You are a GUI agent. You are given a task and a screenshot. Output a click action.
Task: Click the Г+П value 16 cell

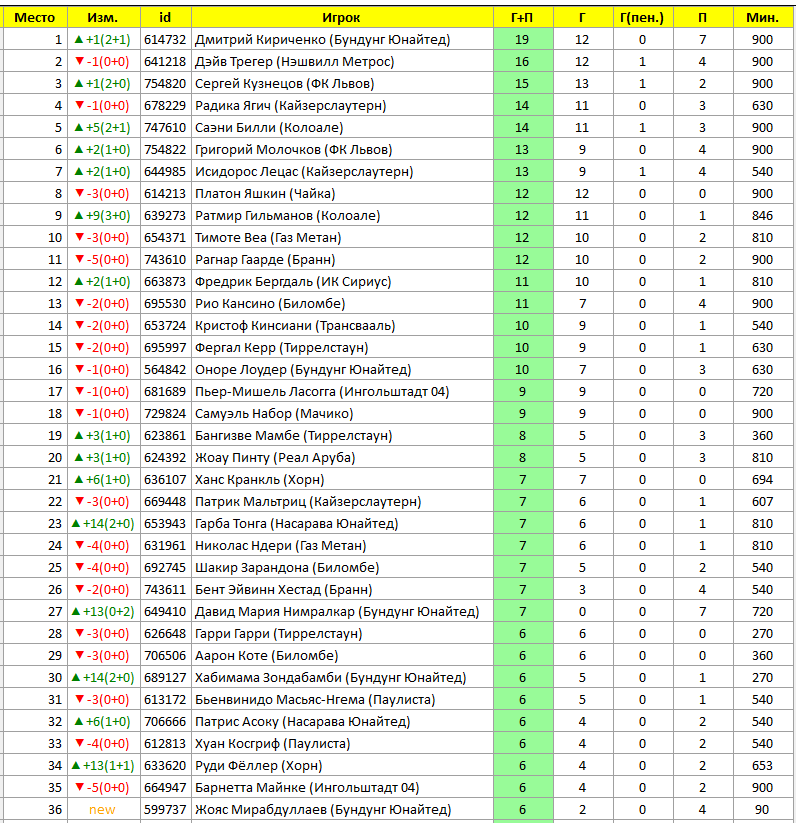click(523, 62)
